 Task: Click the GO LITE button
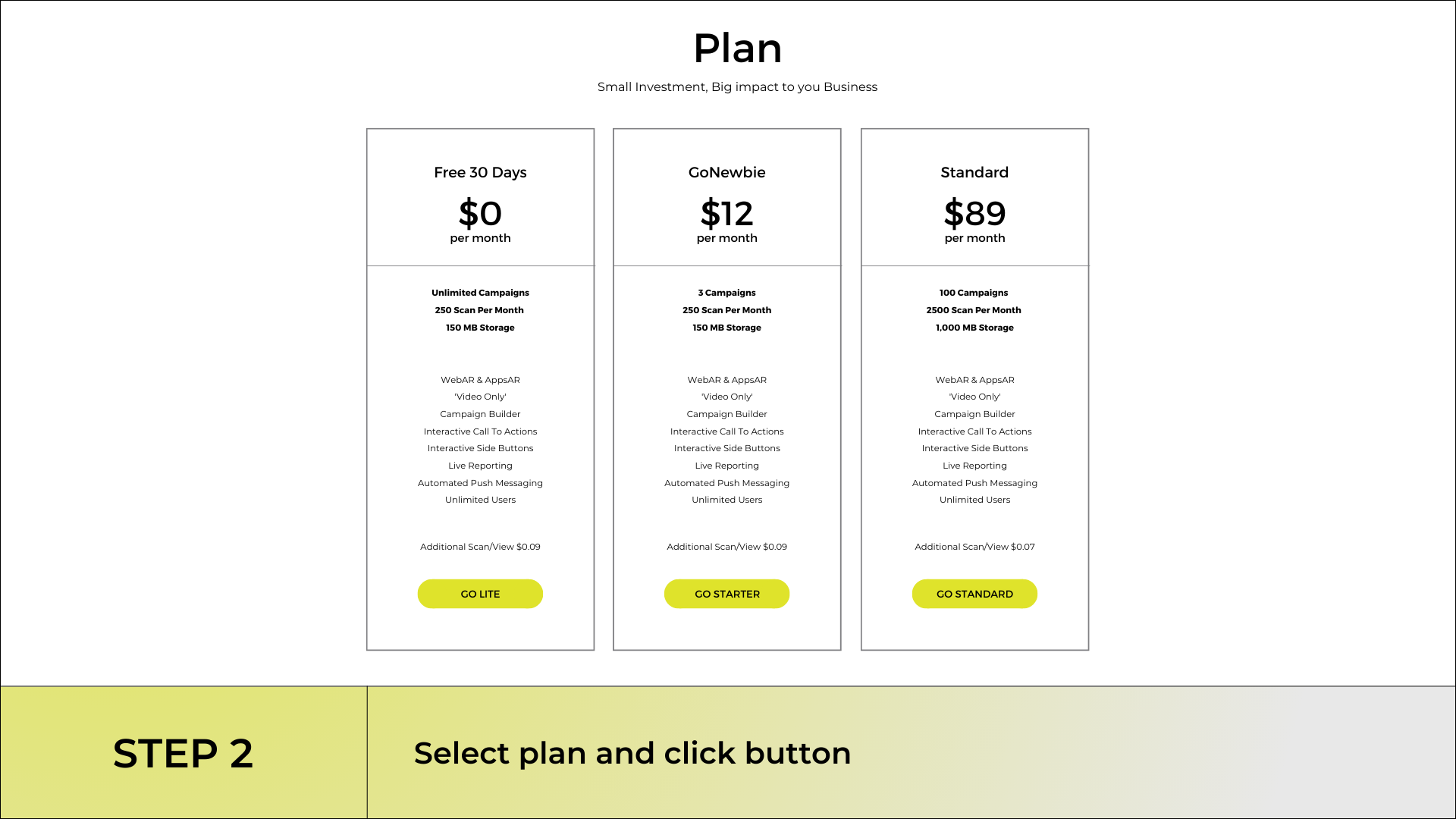pyautogui.click(x=480, y=594)
